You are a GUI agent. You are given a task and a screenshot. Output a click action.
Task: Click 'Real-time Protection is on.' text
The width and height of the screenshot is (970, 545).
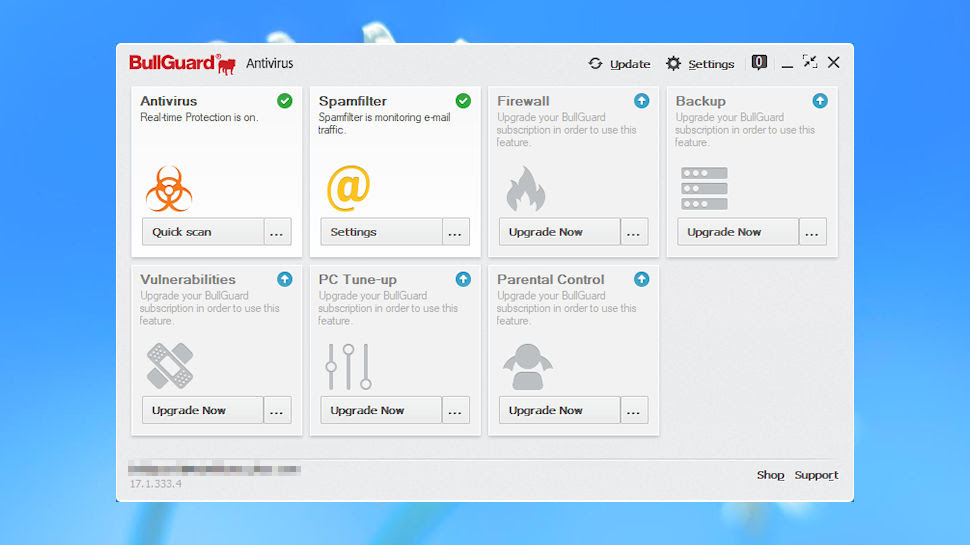pos(199,117)
